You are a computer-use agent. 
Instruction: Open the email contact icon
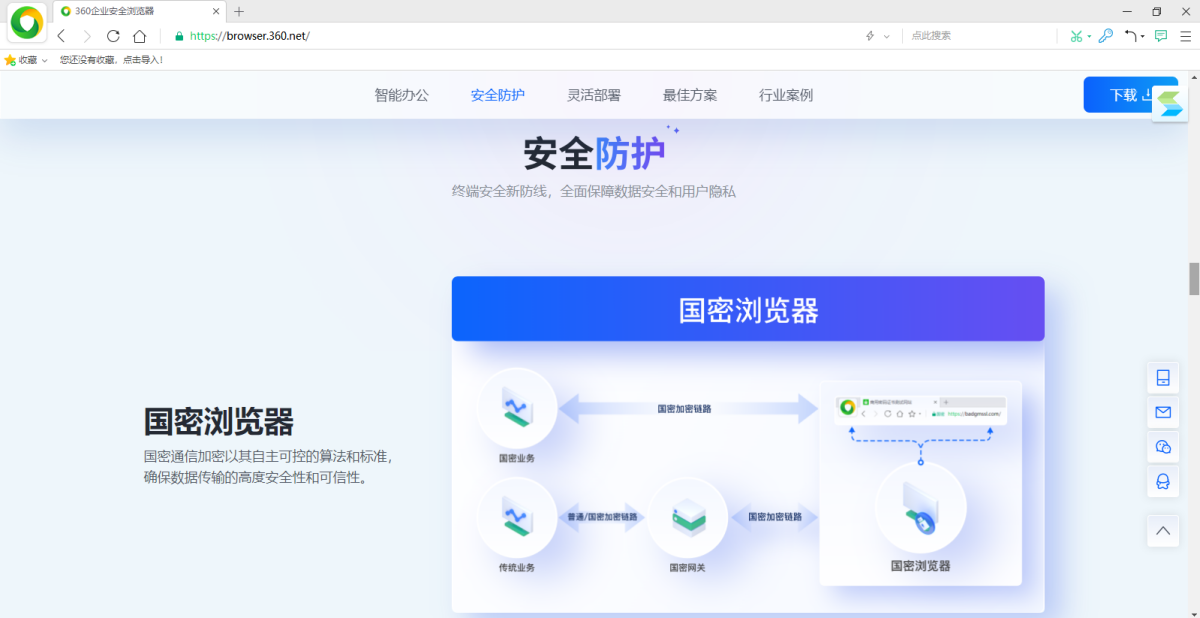[1163, 412]
